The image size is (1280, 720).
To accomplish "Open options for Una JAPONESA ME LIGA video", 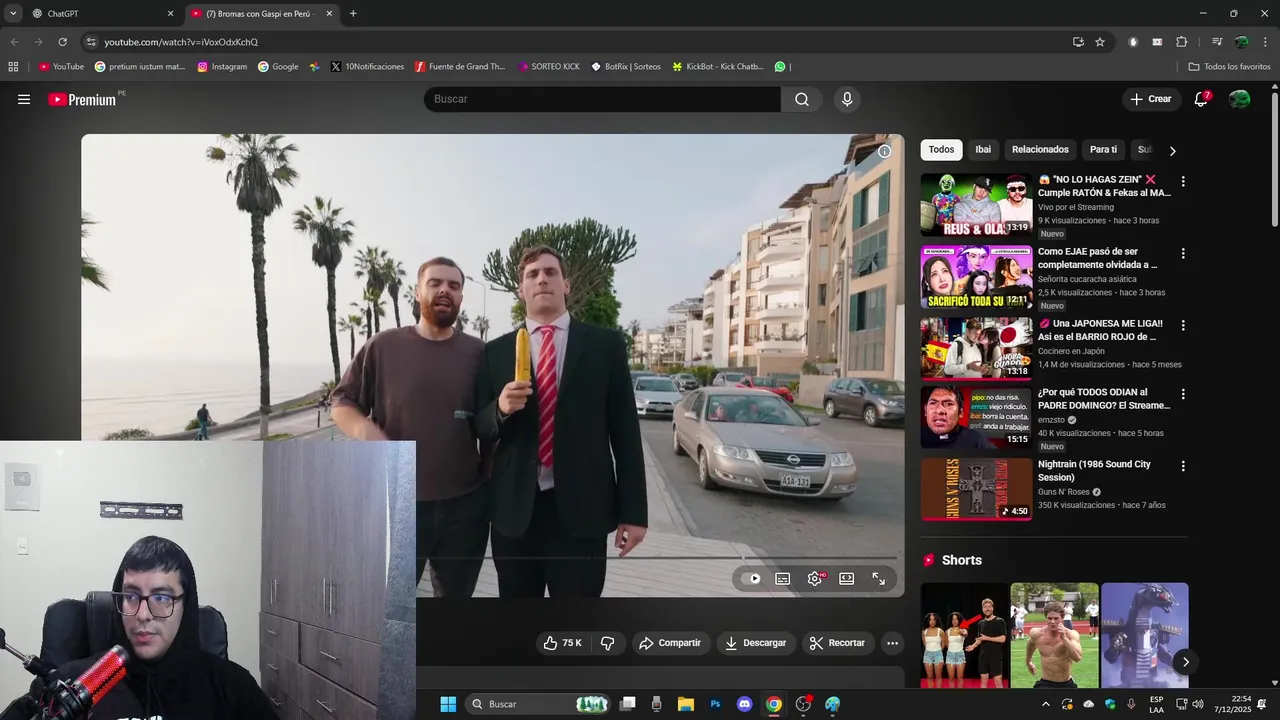I will click(1183, 326).
